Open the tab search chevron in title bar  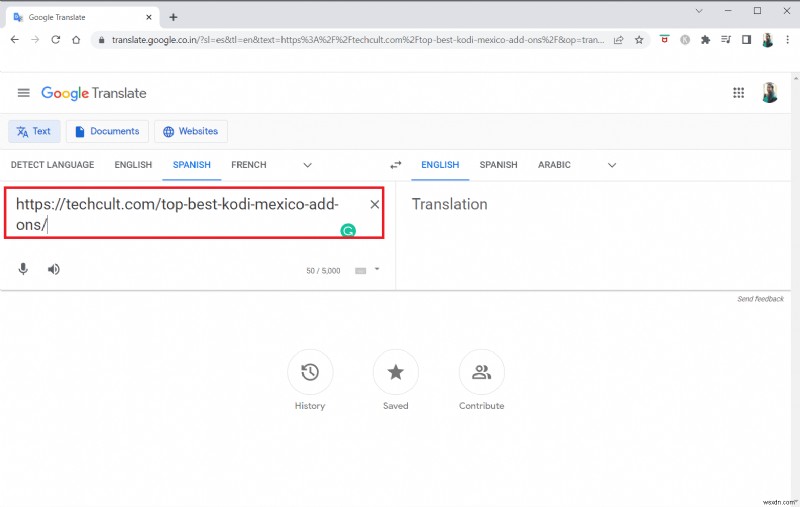pos(699,11)
